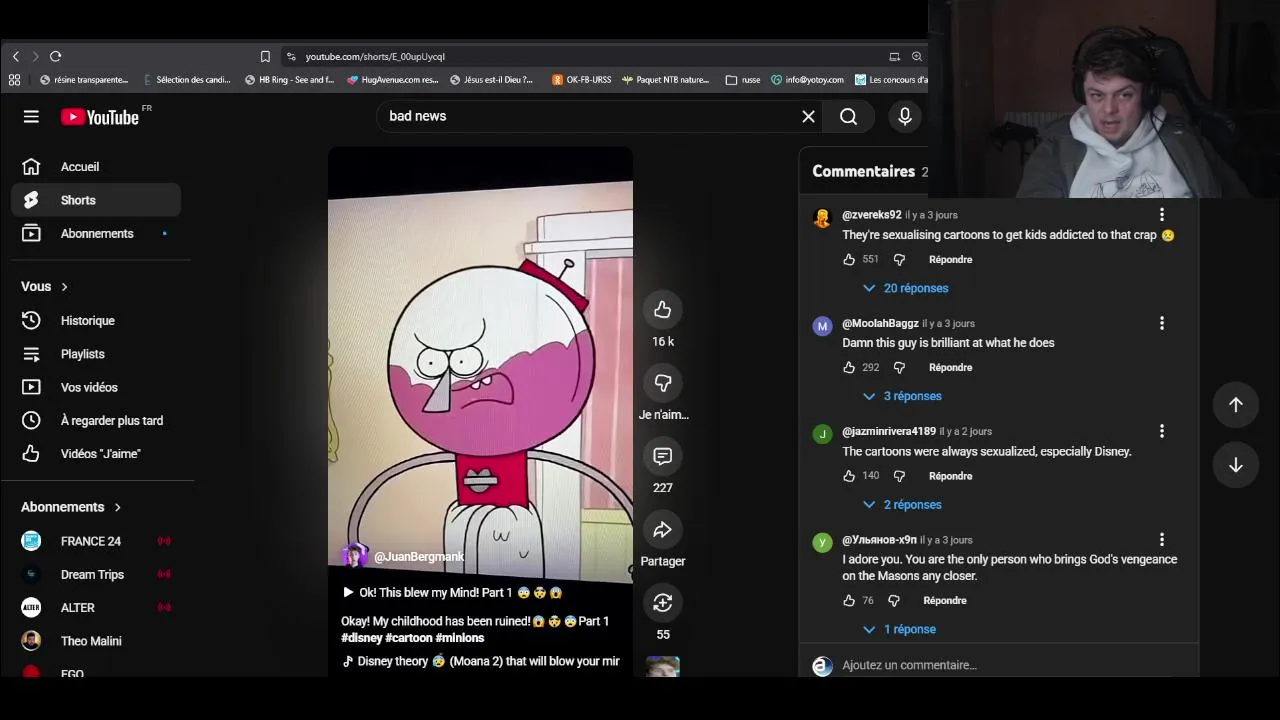The image size is (1280, 720).
Task: Open FRANCE 24 subscription channel
Action: click(96, 541)
